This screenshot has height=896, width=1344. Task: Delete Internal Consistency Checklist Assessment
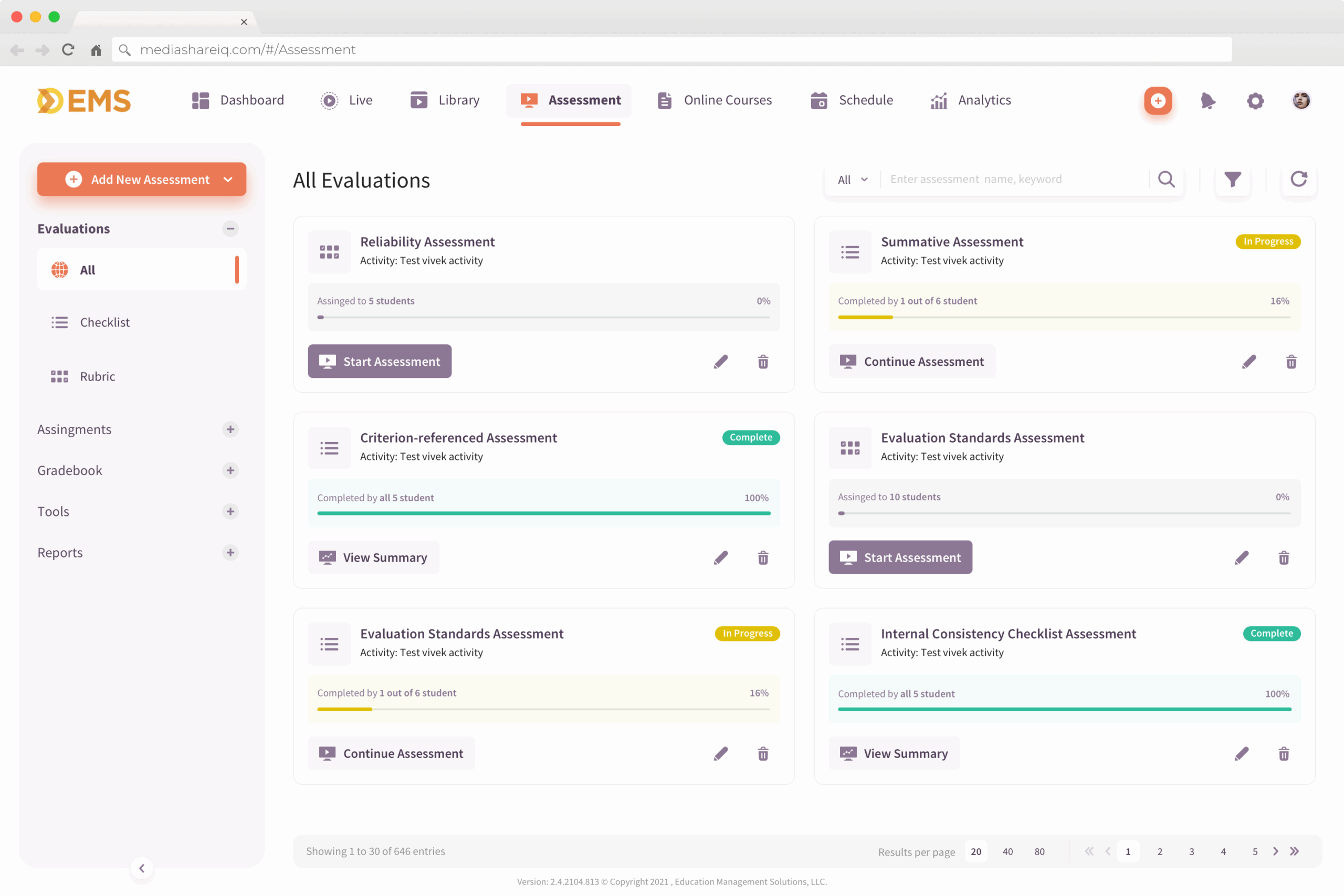click(x=1284, y=754)
